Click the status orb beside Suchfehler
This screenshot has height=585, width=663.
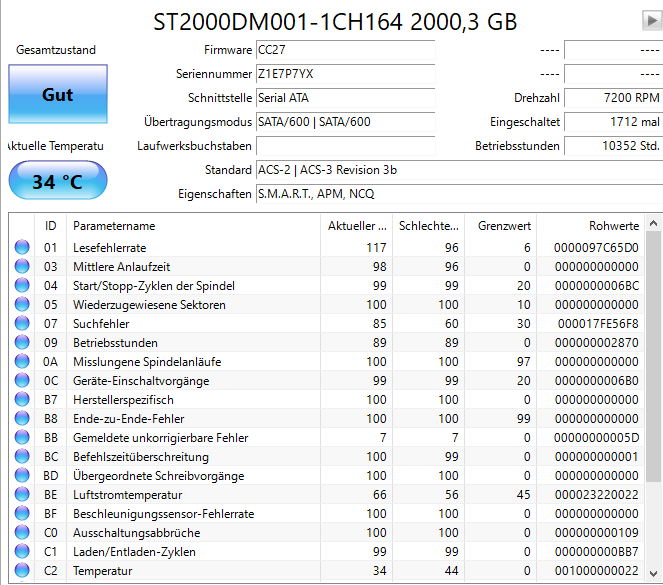[x=22, y=323]
